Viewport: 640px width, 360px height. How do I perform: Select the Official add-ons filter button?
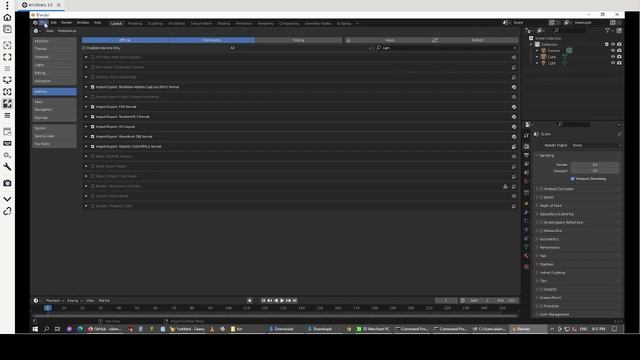click(x=125, y=40)
